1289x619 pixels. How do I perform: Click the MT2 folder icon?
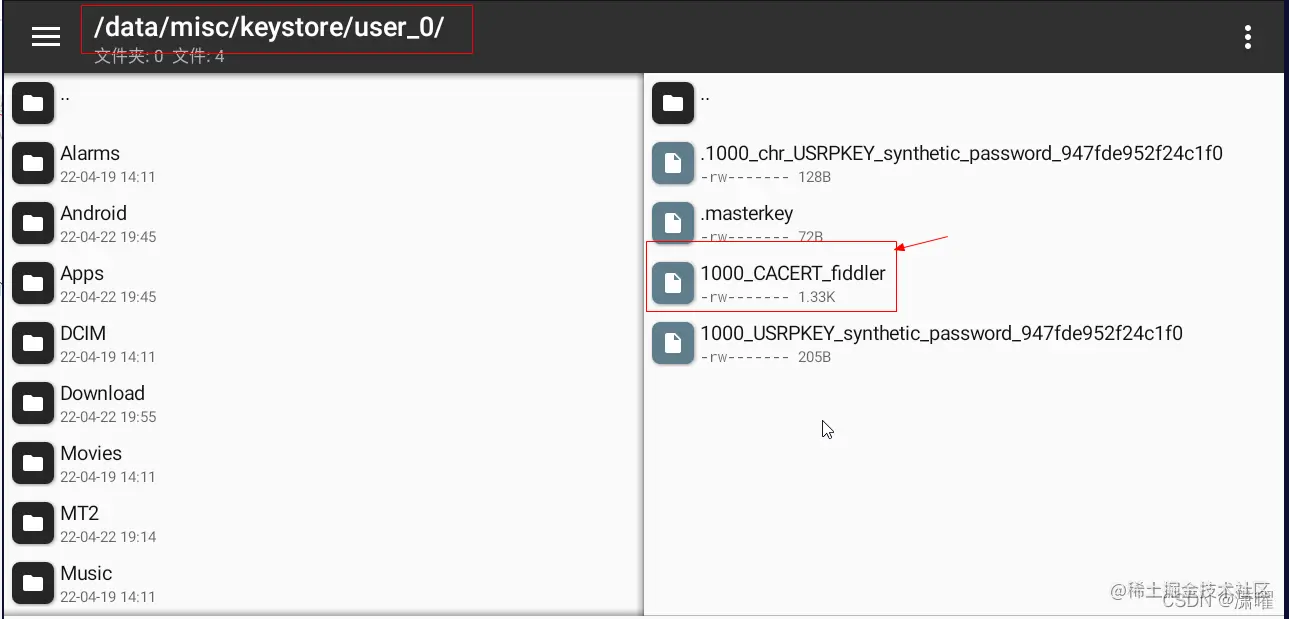click(x=33, y=523)
